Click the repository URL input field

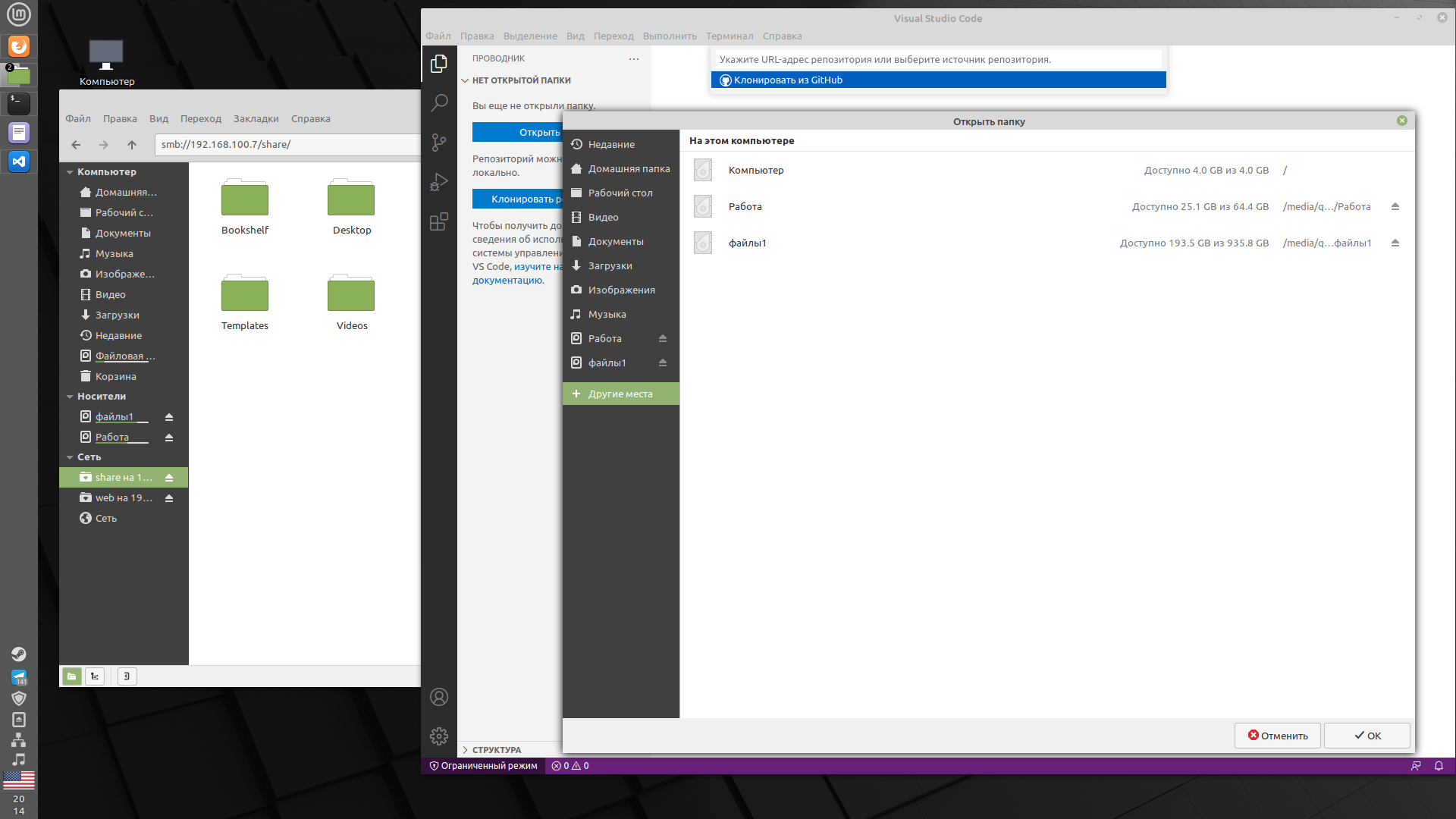(939, 59)
